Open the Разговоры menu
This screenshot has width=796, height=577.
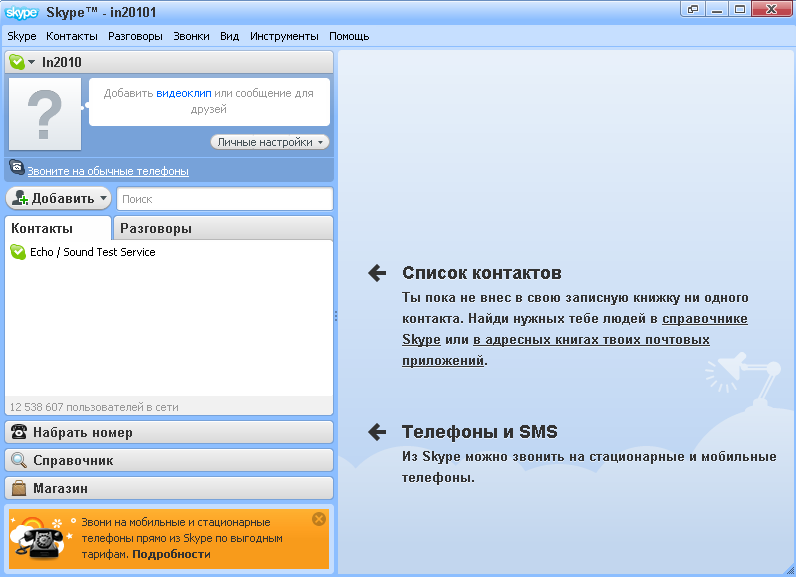[135, 37]
